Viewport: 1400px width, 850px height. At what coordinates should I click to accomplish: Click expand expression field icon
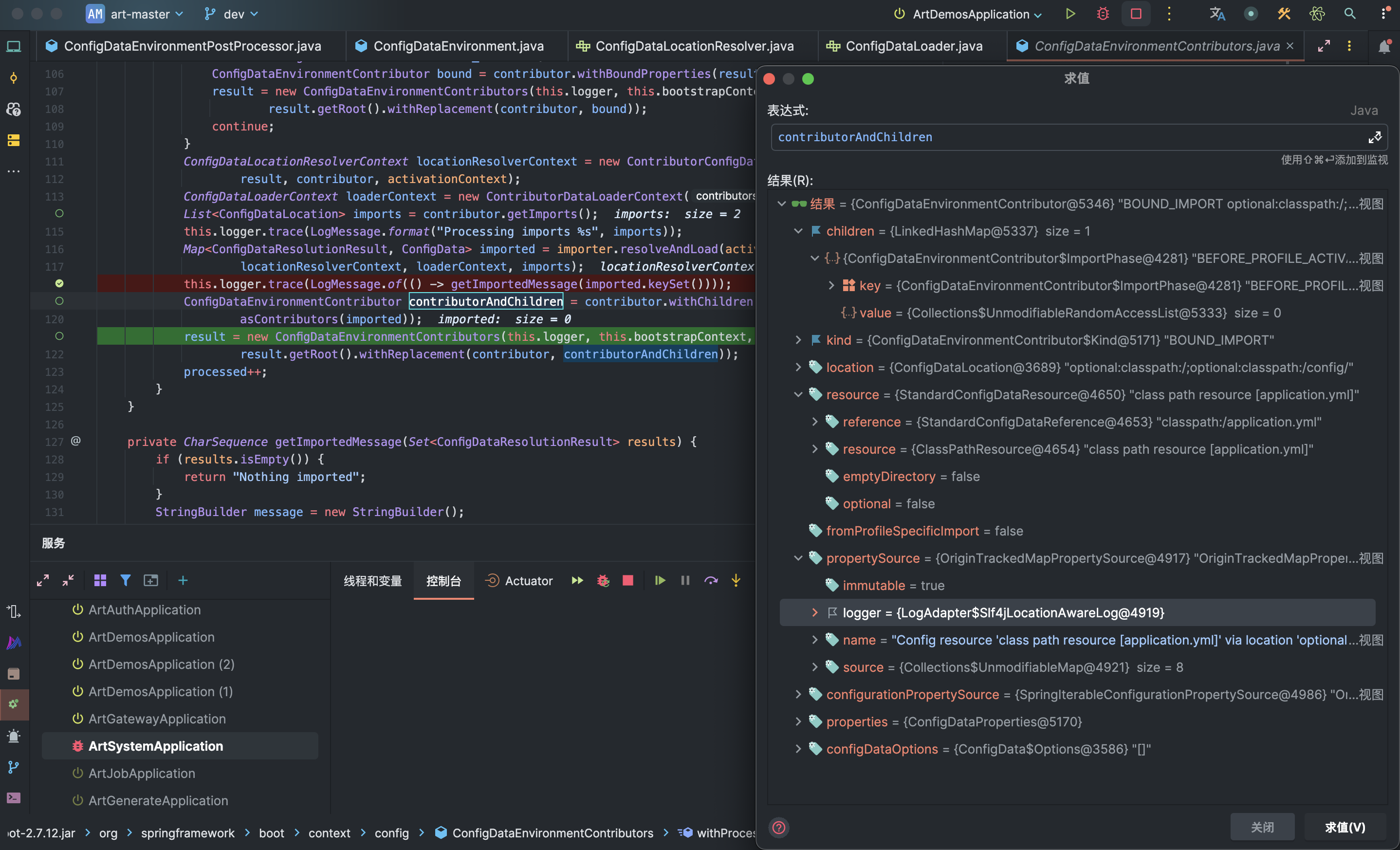[1374, 137]
